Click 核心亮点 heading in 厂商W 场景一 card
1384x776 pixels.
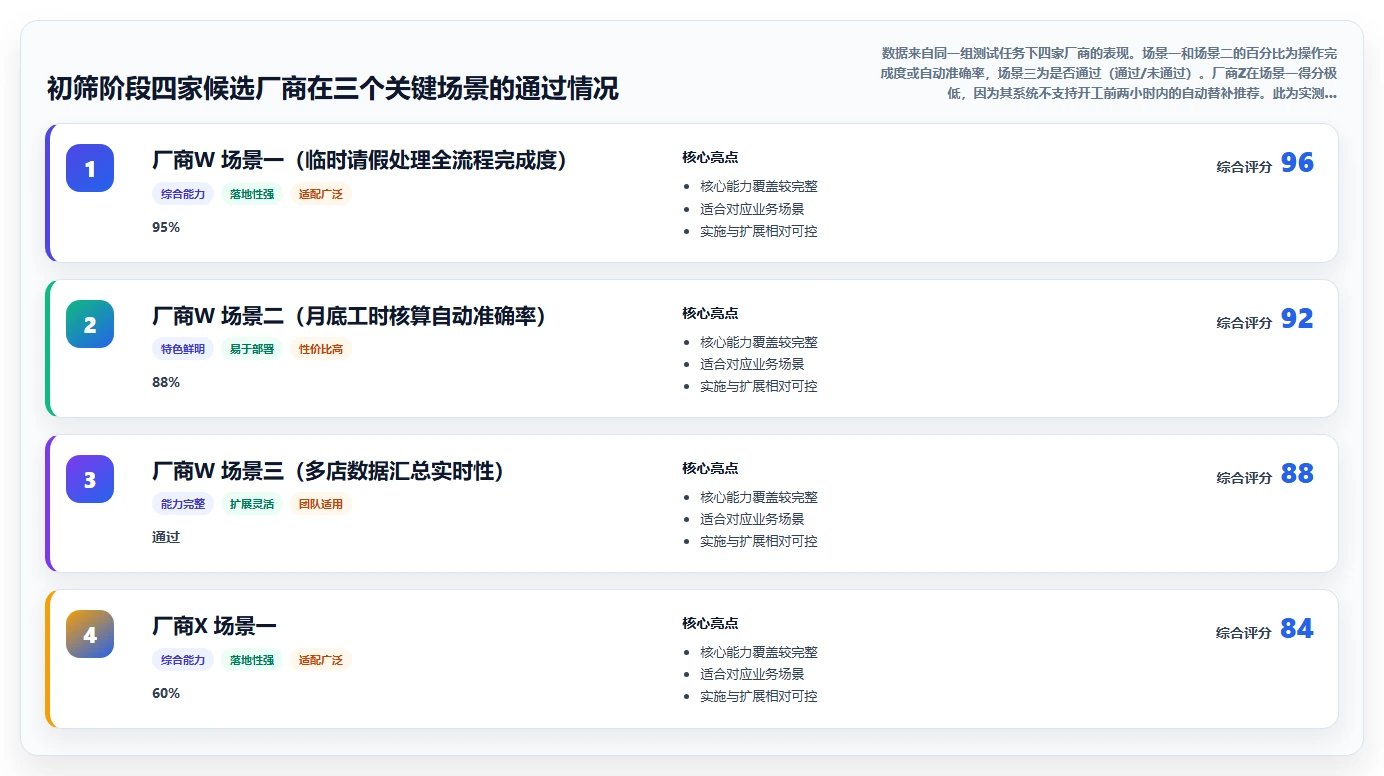tap(710, 157)
